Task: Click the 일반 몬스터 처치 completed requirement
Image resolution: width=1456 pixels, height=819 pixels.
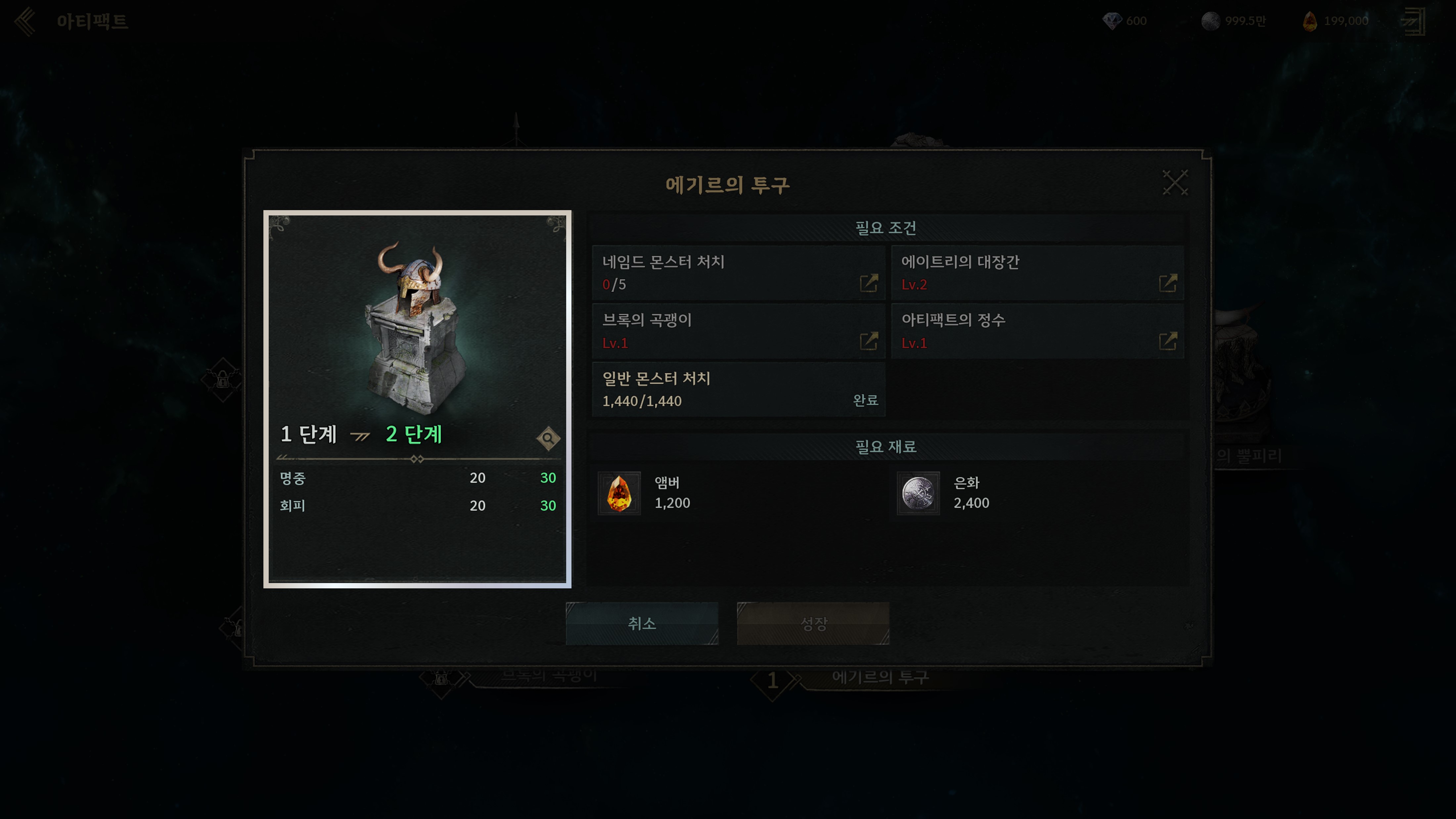Action: coord(738,389)
